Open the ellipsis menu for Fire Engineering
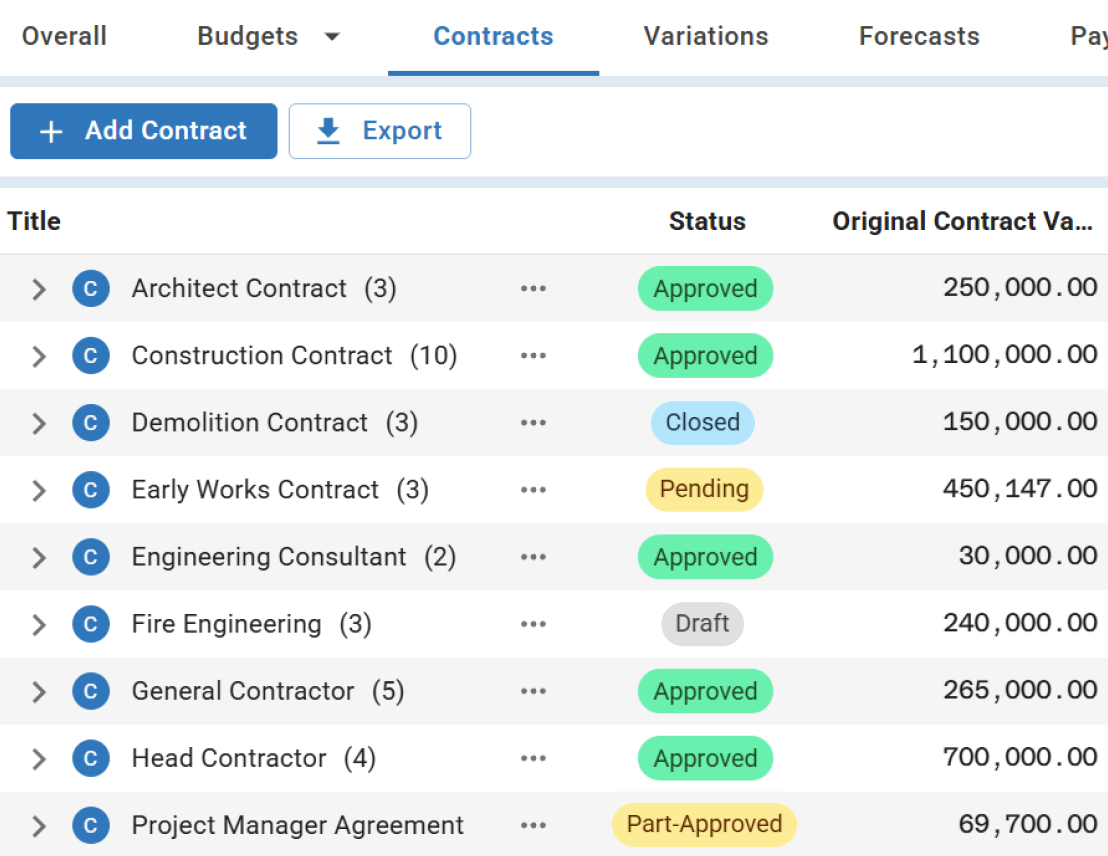 click(533, 623)
